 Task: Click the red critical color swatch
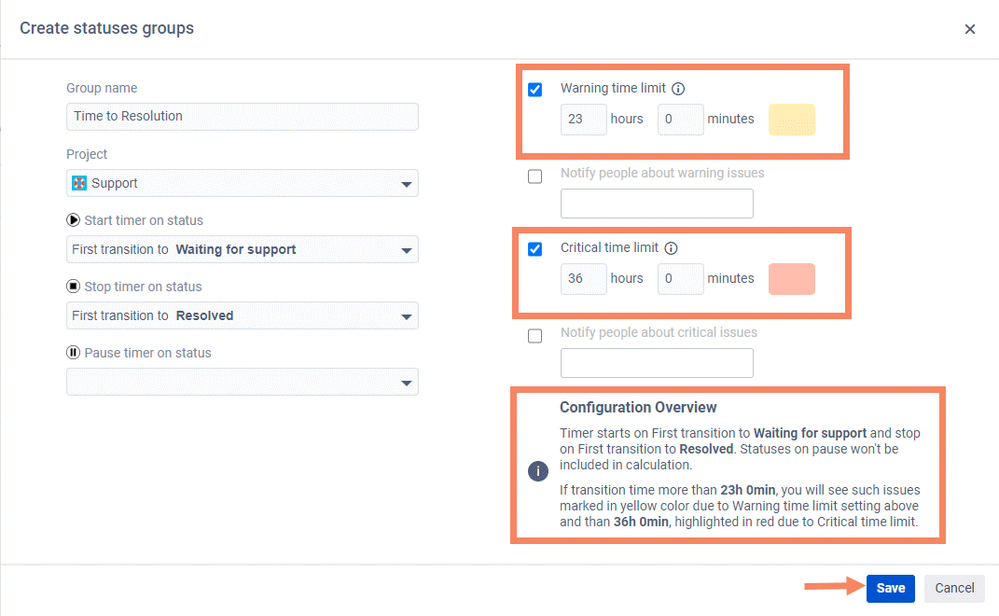[791, 279]
